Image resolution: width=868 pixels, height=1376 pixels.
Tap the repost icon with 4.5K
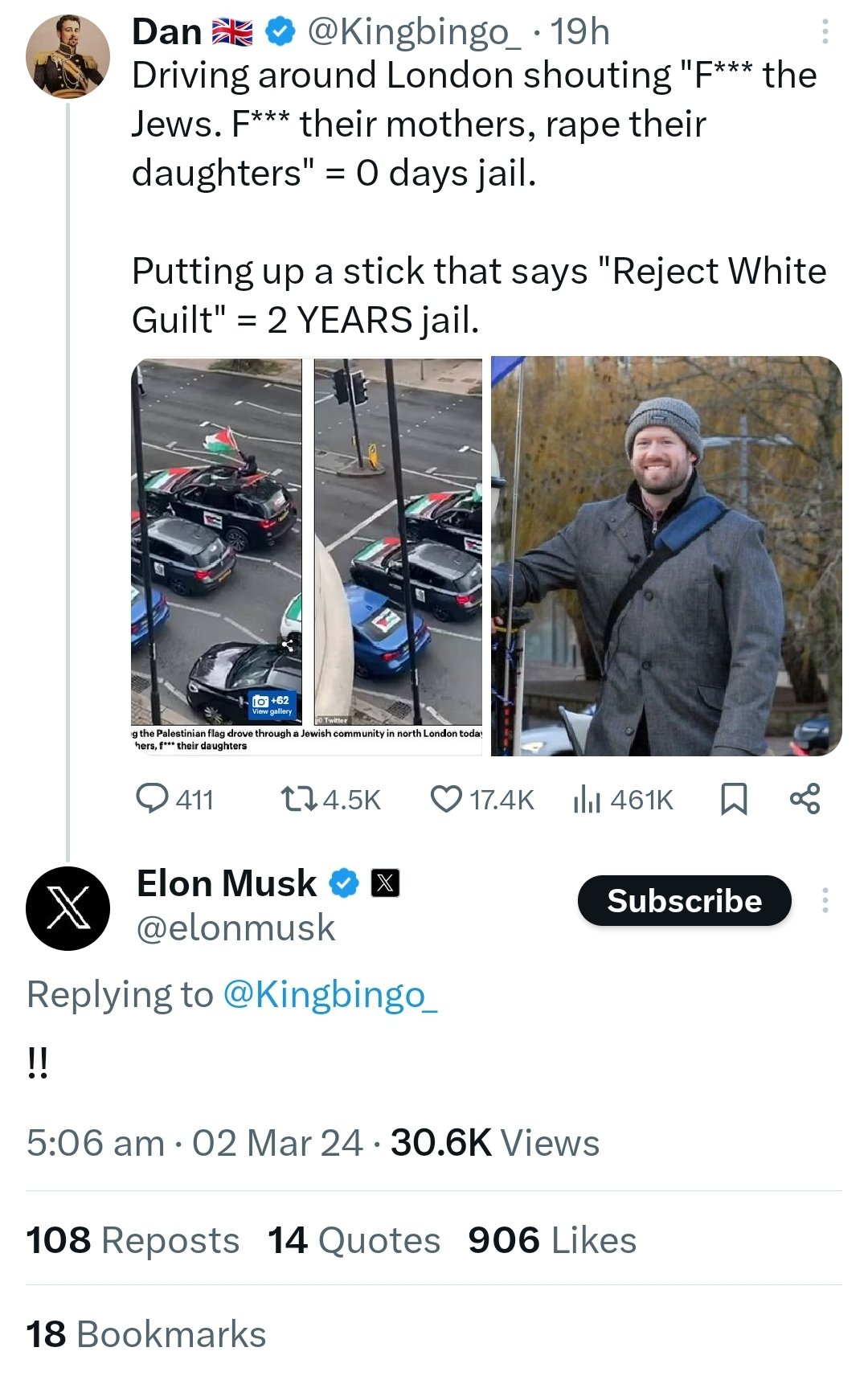tap(299, 799)
